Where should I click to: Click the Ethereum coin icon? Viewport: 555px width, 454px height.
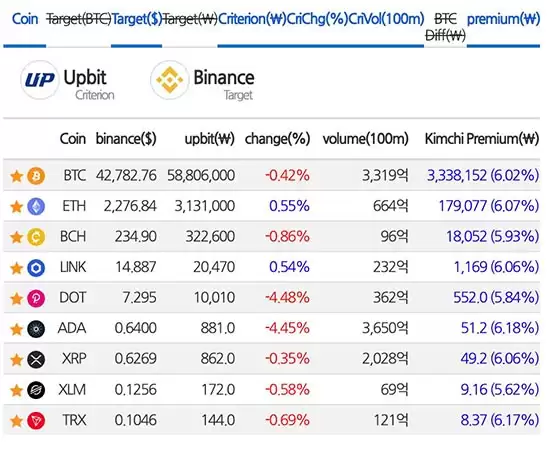(x=36, y=206)
